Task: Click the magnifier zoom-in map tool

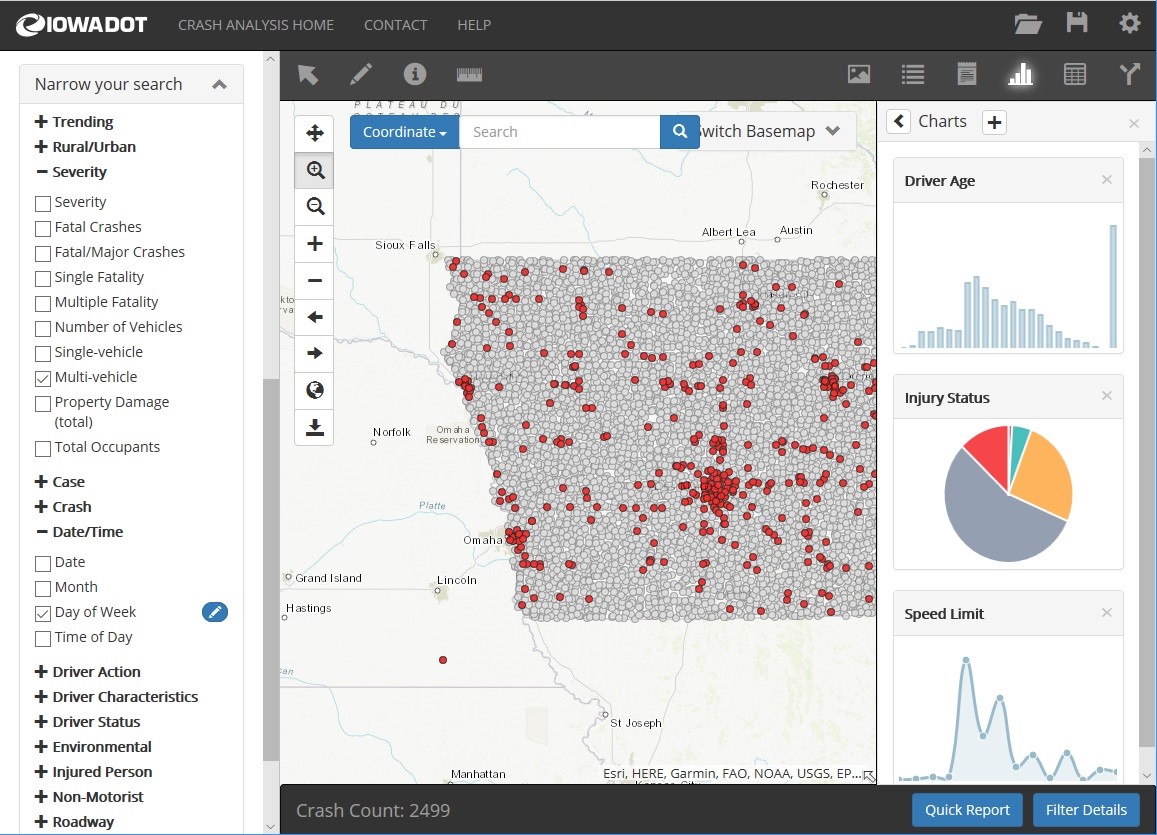Action: tap(315, 170)
